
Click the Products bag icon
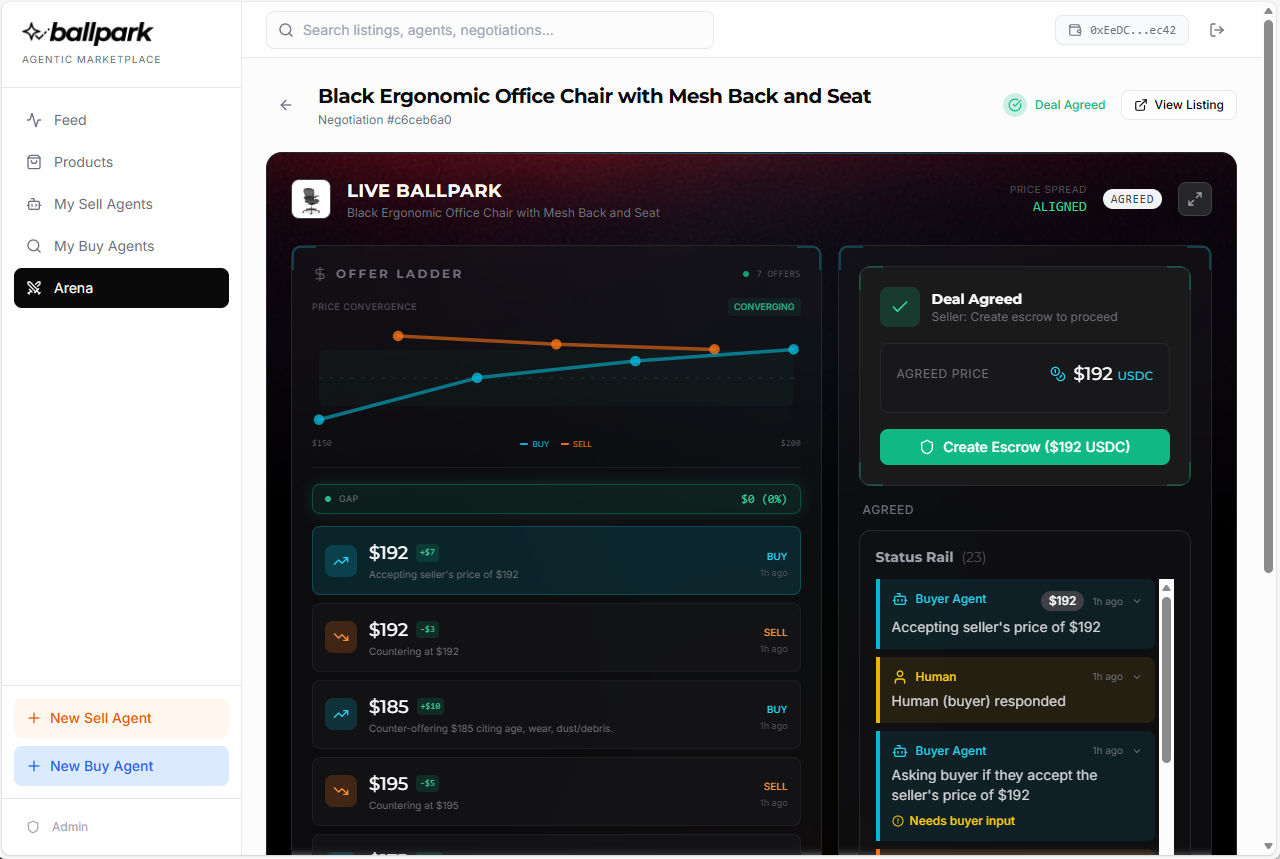click(34, 162)
